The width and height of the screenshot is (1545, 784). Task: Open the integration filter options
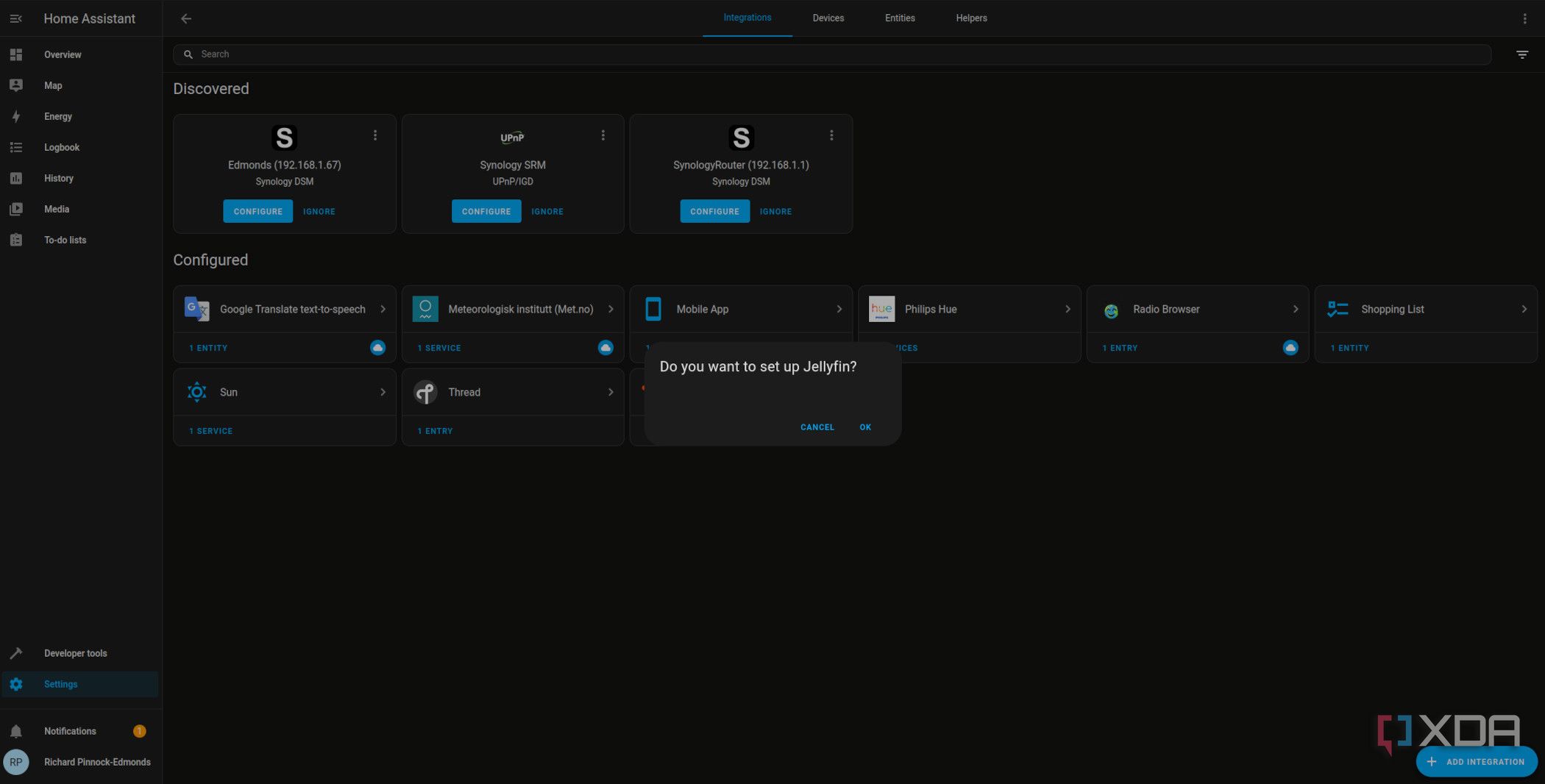tap(1521, 54)
